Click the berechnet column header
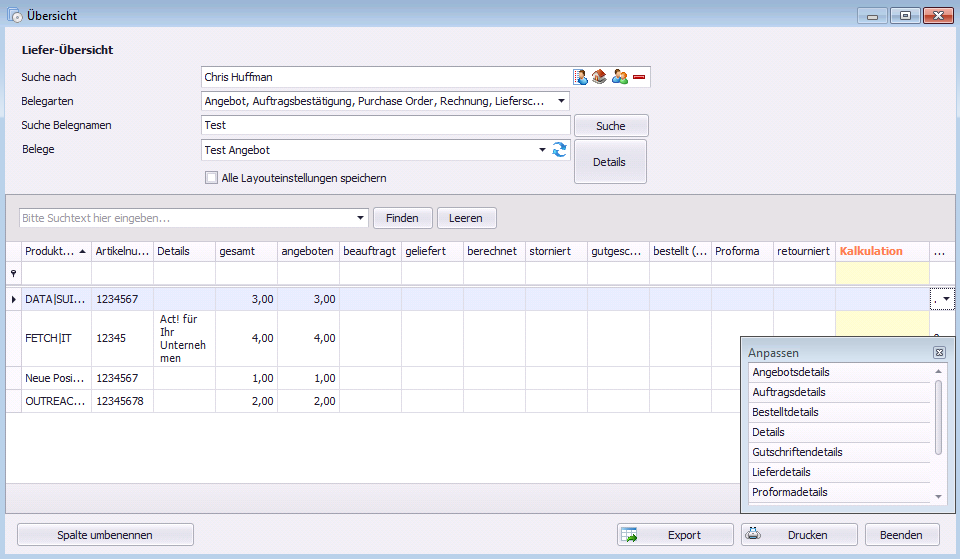 pos(494,251)
